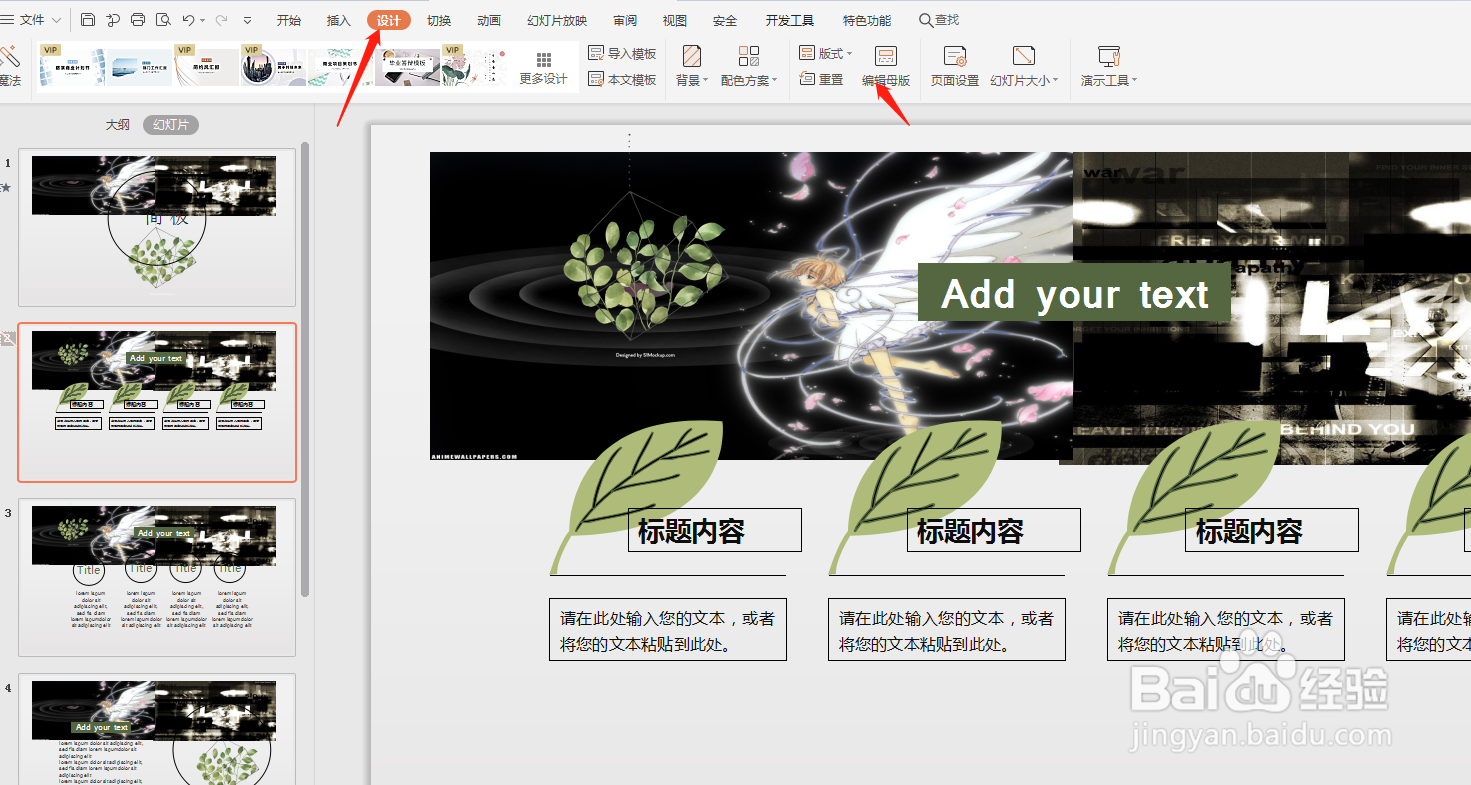Click the hidden-slide icon beside slide 2
The height and width of the screenshot is (785, 1471).
(8, 338)
